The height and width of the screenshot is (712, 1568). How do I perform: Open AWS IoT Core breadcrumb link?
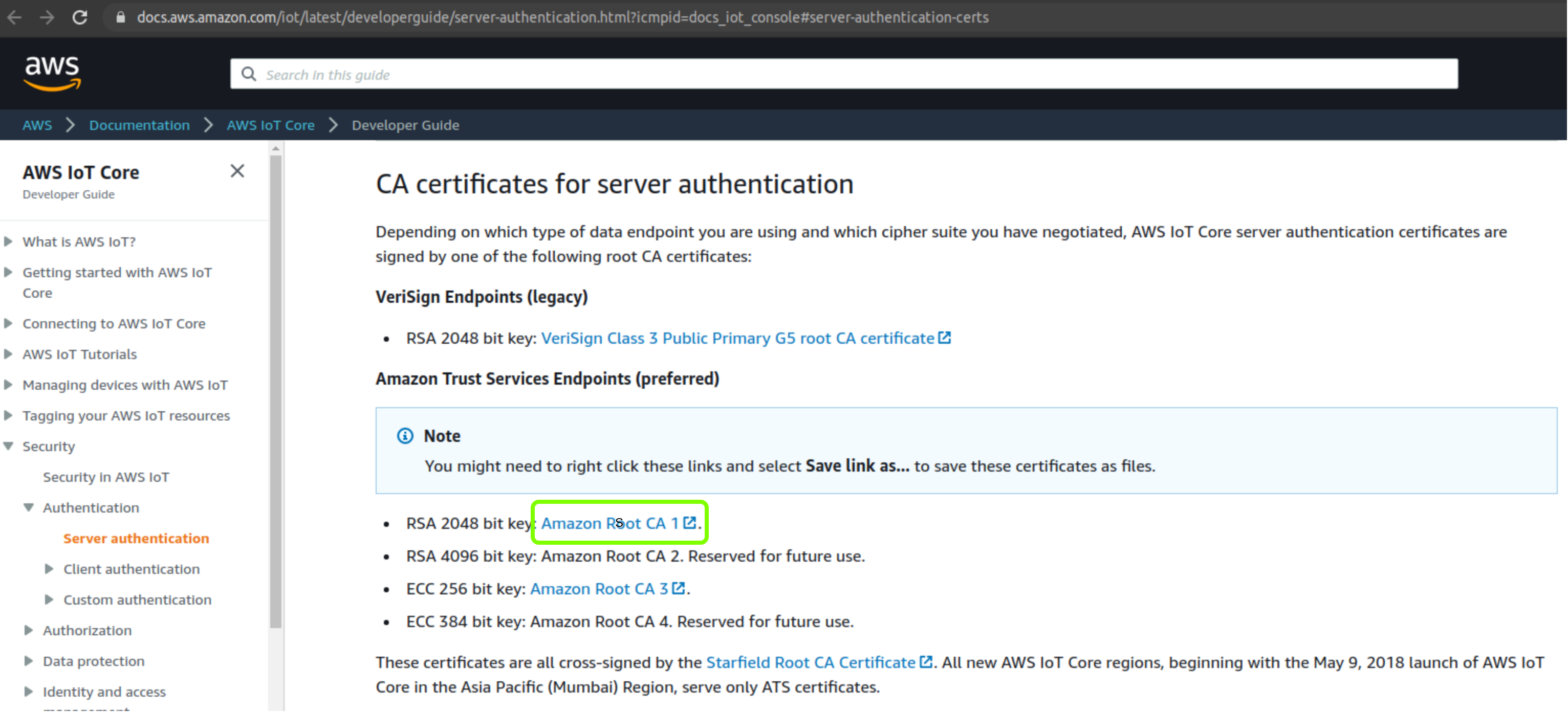click(271, 125)
